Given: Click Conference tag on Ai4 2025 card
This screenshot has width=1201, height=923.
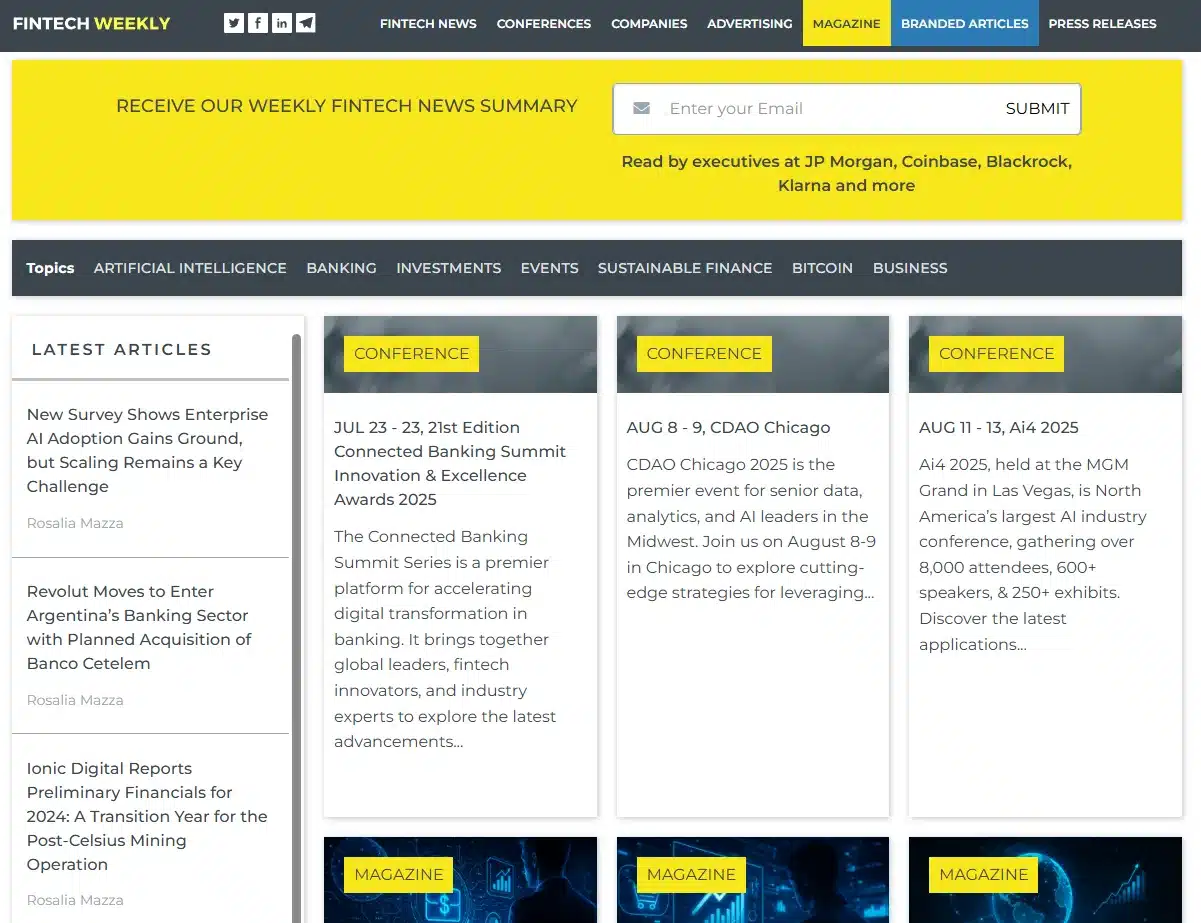Looking at the screenshot, I should tap(996, 353).
